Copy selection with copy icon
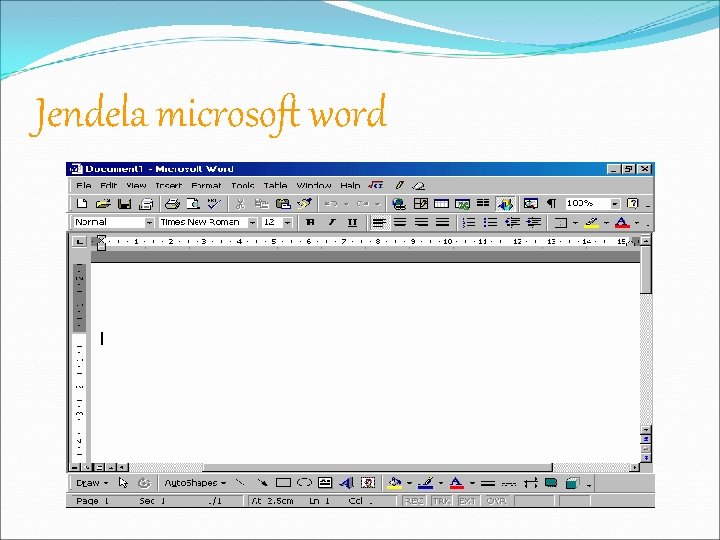 tap(262, 203)
